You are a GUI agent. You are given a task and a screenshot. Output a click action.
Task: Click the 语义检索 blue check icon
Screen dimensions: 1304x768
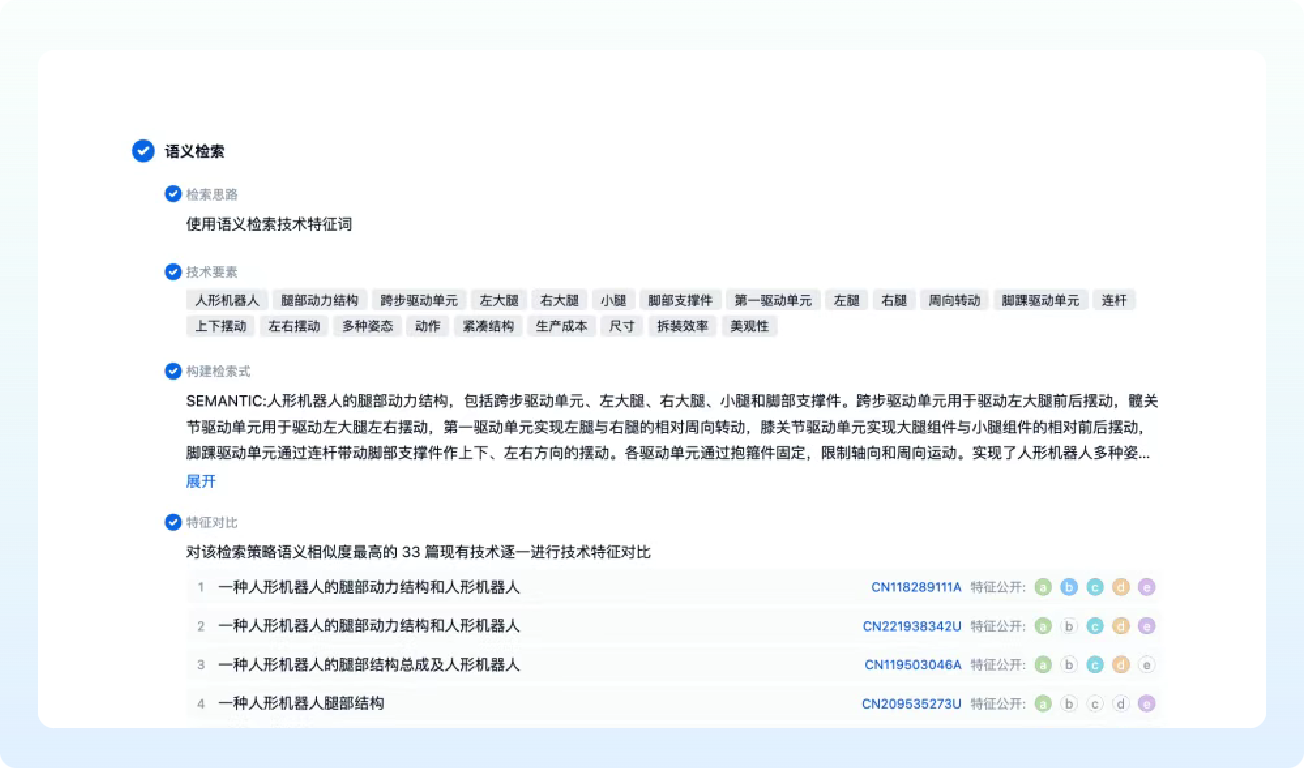(143, 151)
